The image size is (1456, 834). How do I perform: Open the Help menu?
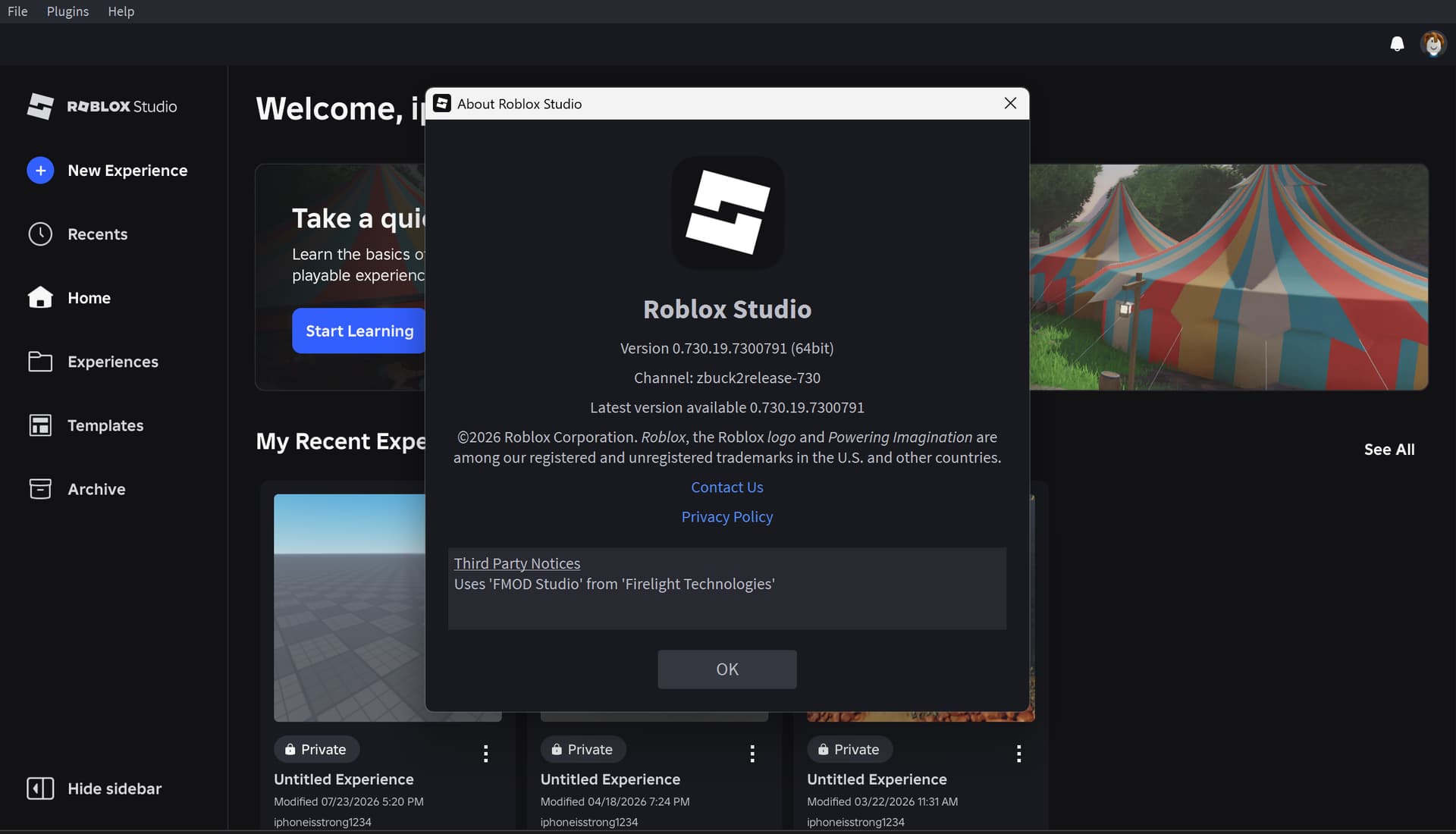pyautogui.click(x=121, y=11)
